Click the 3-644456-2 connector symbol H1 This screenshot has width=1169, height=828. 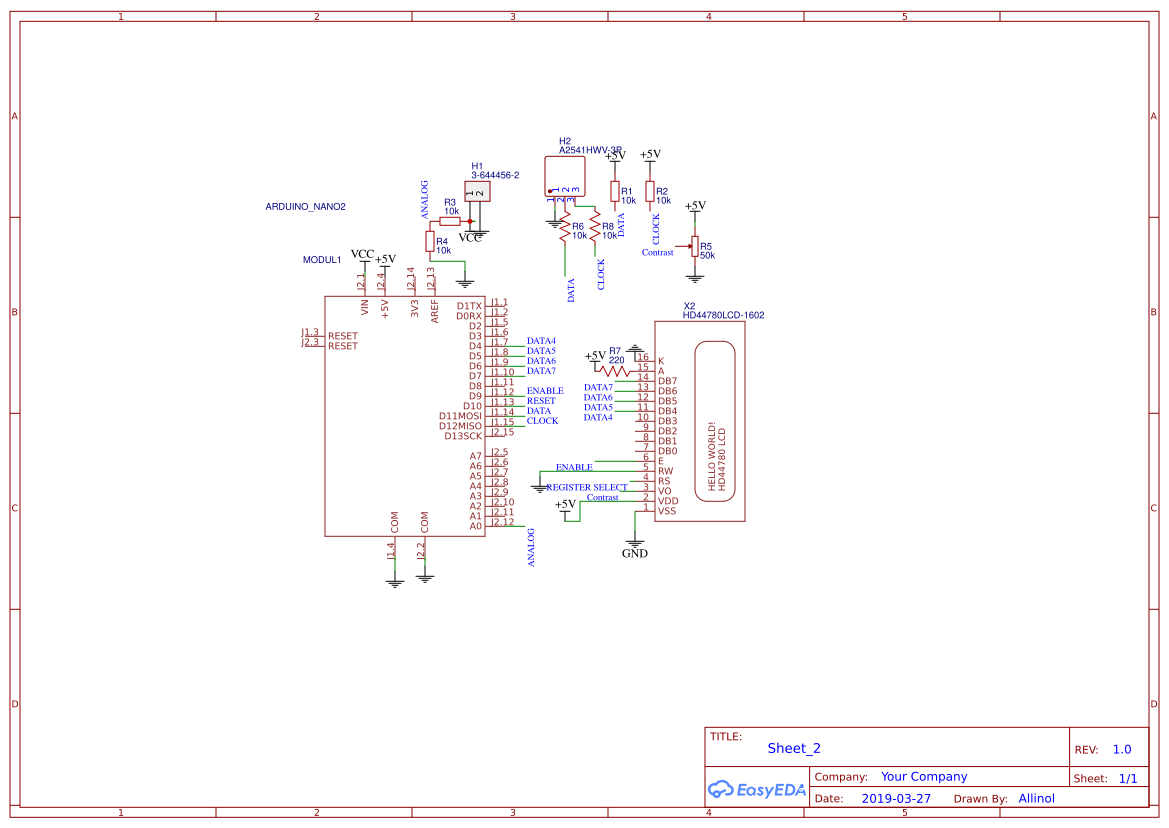(x=479, y=189)
